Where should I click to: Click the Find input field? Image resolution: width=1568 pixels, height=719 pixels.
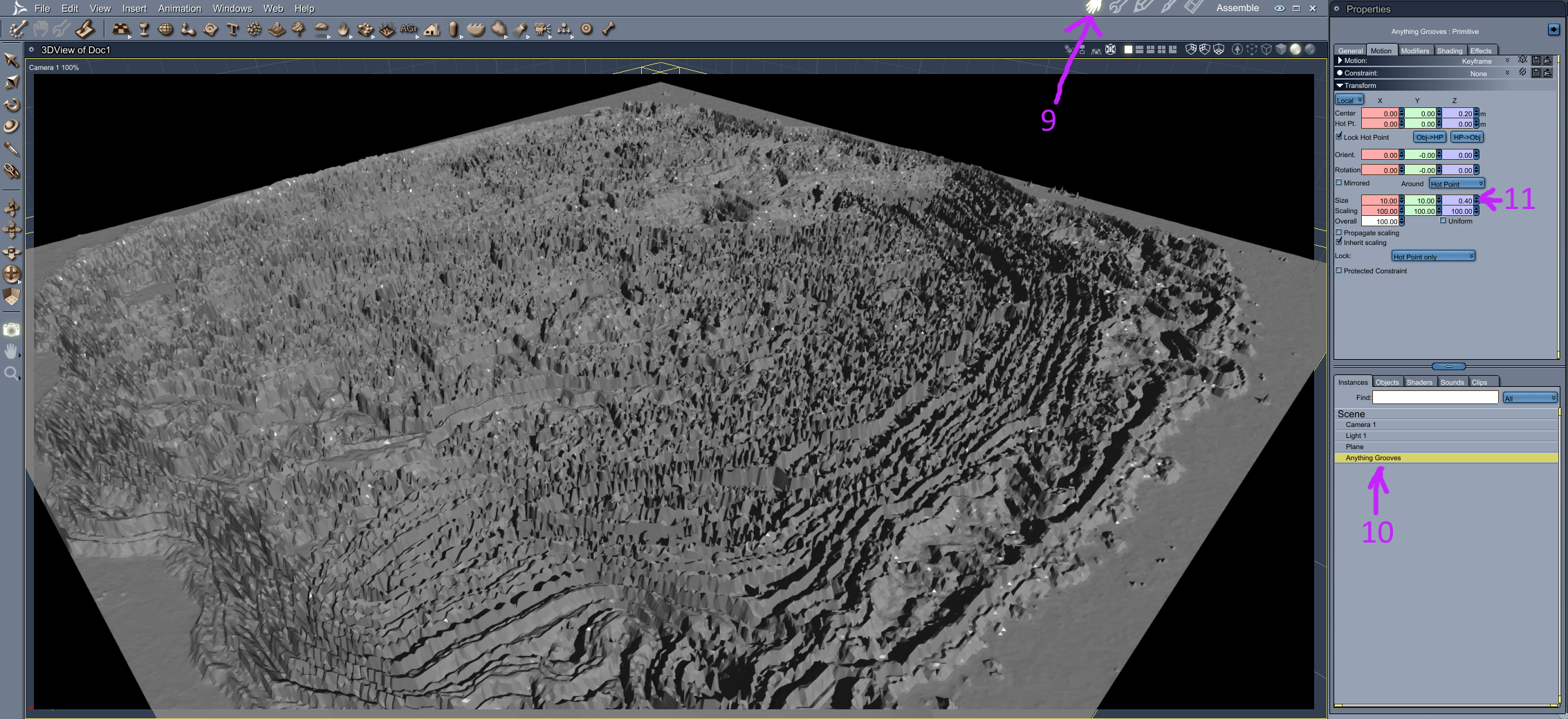click(1435, 397)
